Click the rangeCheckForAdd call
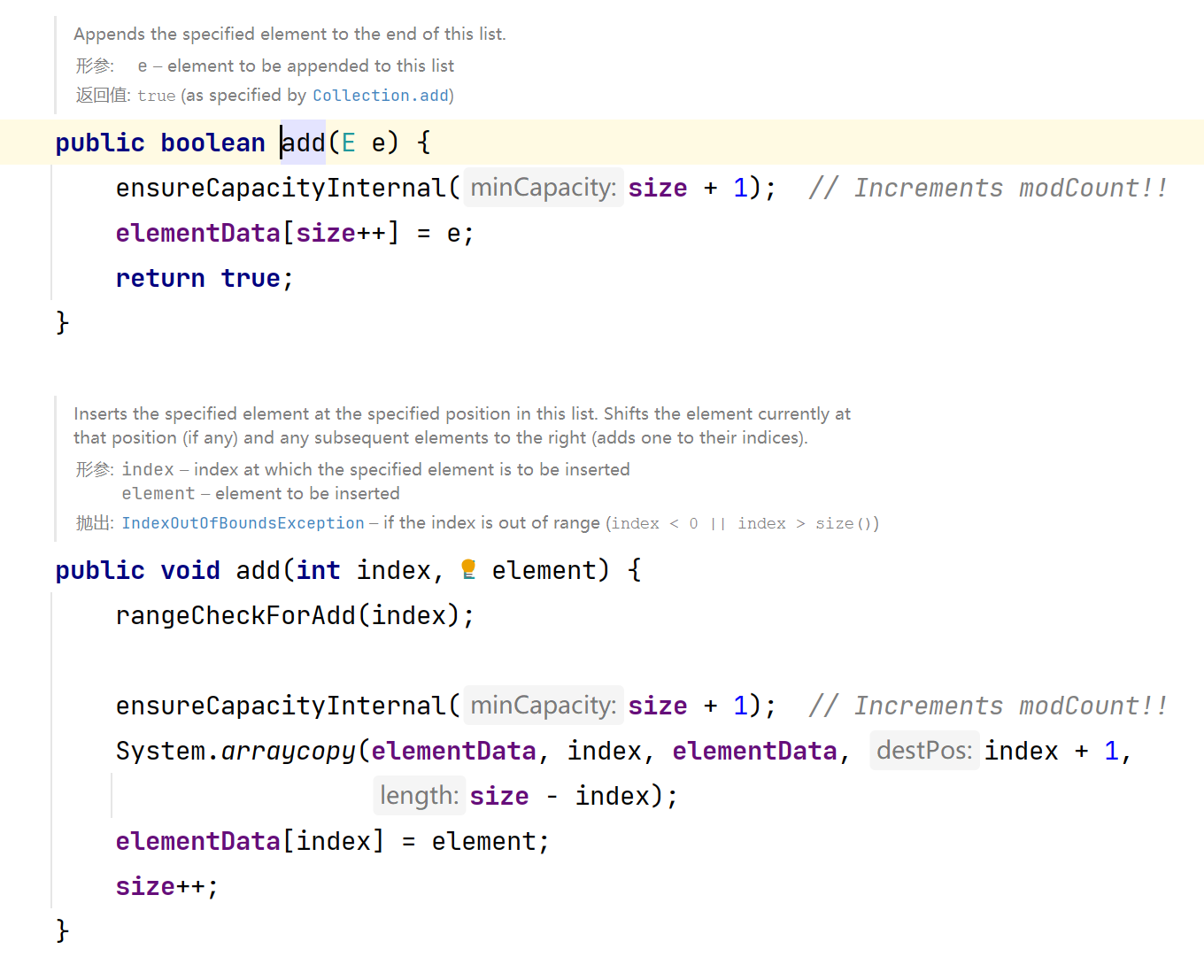The image size is (1204, 980). [295, 615]
